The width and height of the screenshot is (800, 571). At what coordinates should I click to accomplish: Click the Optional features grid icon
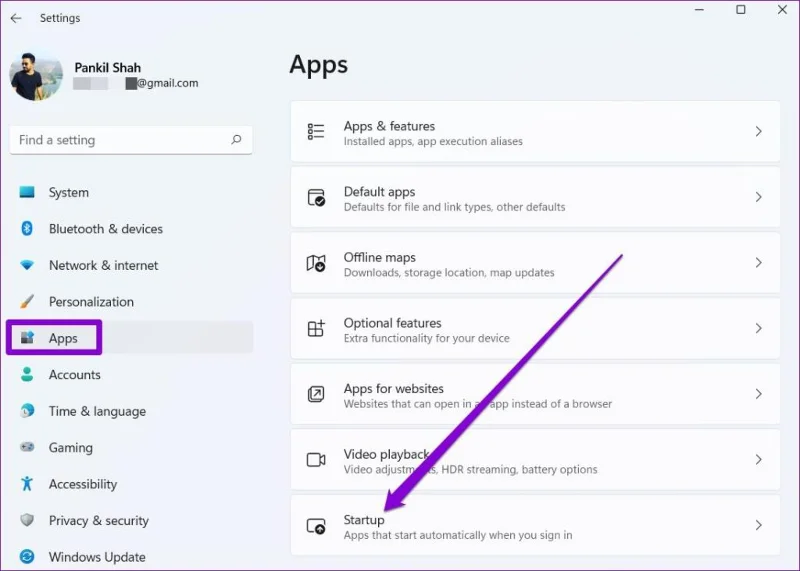[x=316, y=328]
